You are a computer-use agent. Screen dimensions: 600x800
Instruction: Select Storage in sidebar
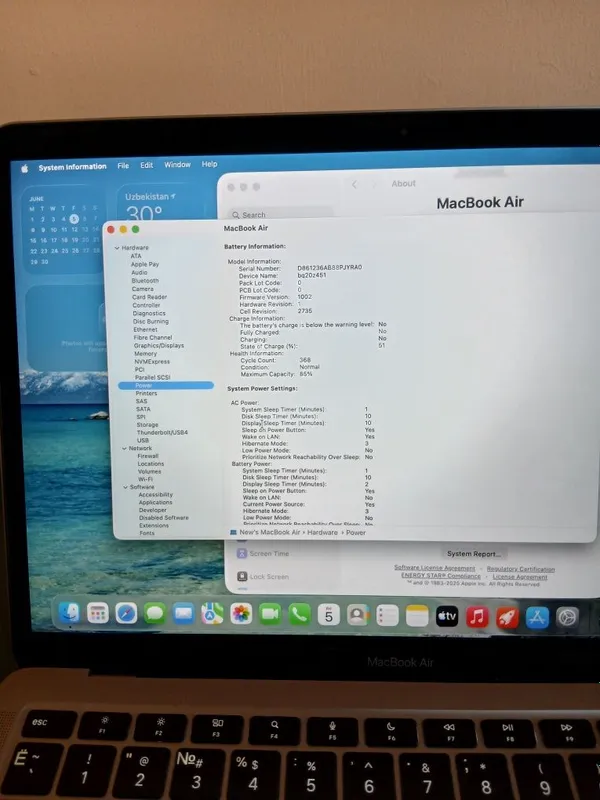click(147, 424)
